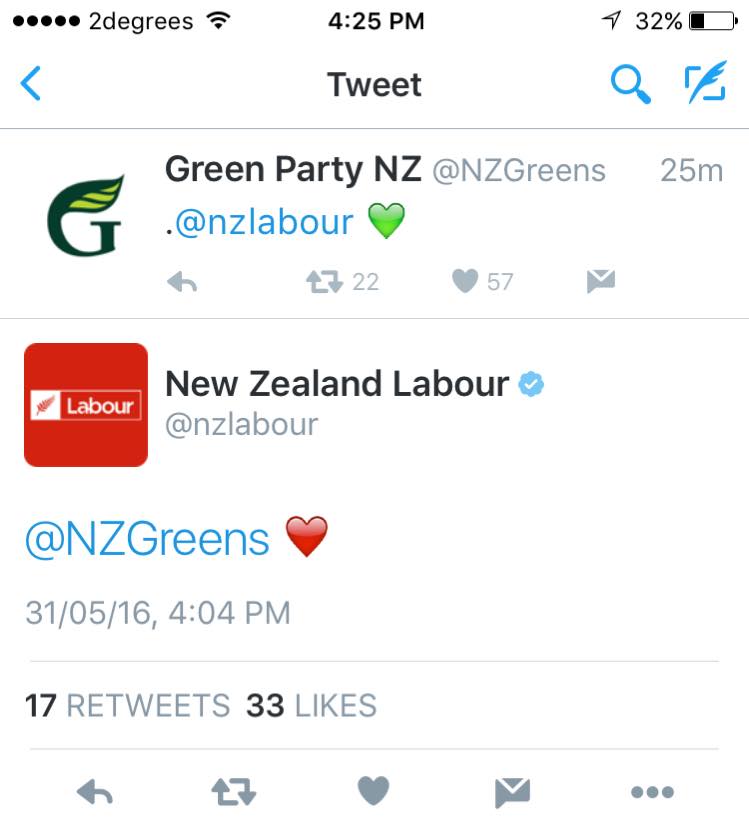Image resolution: width=749 pixels, height=832 pixels.
Task: Open Green Party NZ profile picture
Action: coord(85,214)
